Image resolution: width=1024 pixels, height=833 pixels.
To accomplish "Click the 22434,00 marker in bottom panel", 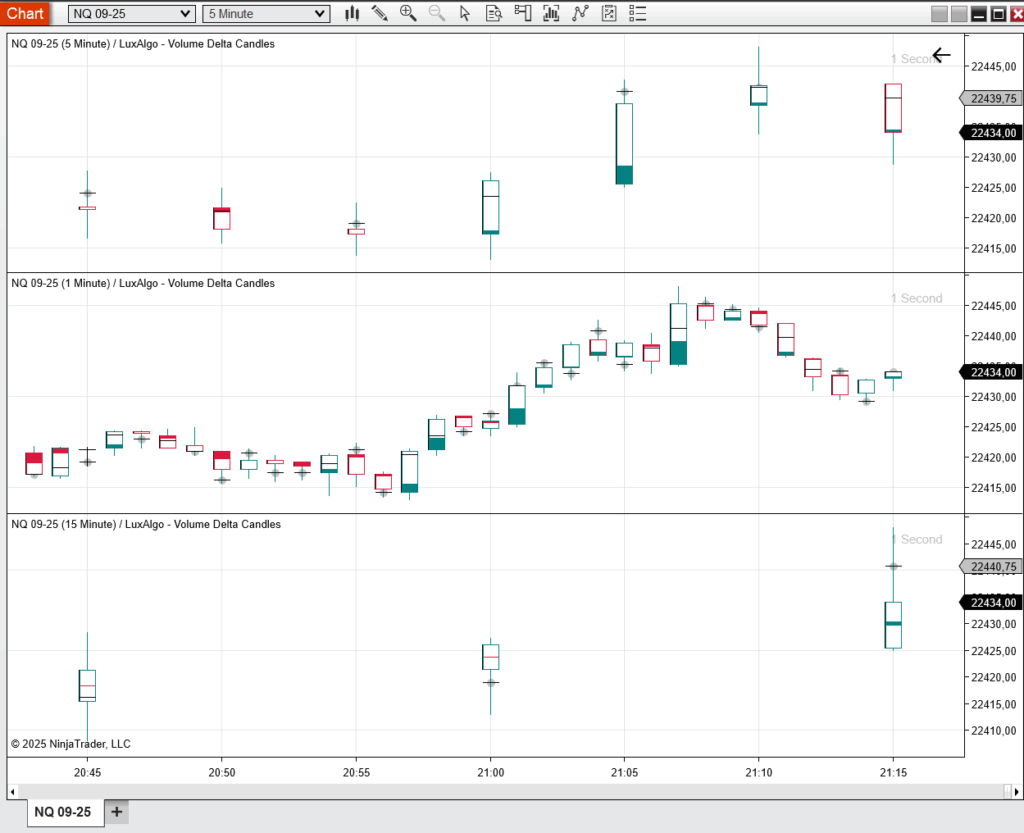I will (x=991, y=602).
